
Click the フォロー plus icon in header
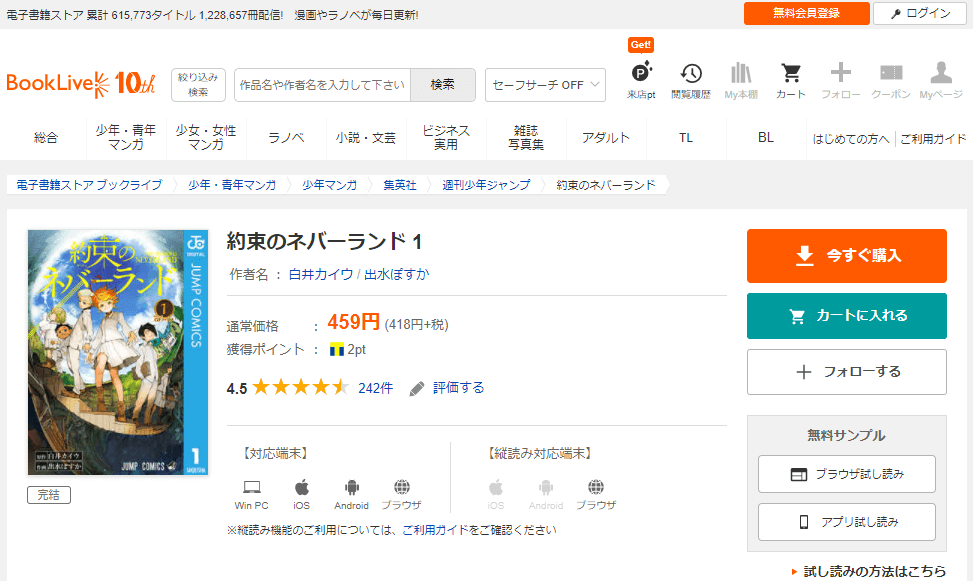840,80
